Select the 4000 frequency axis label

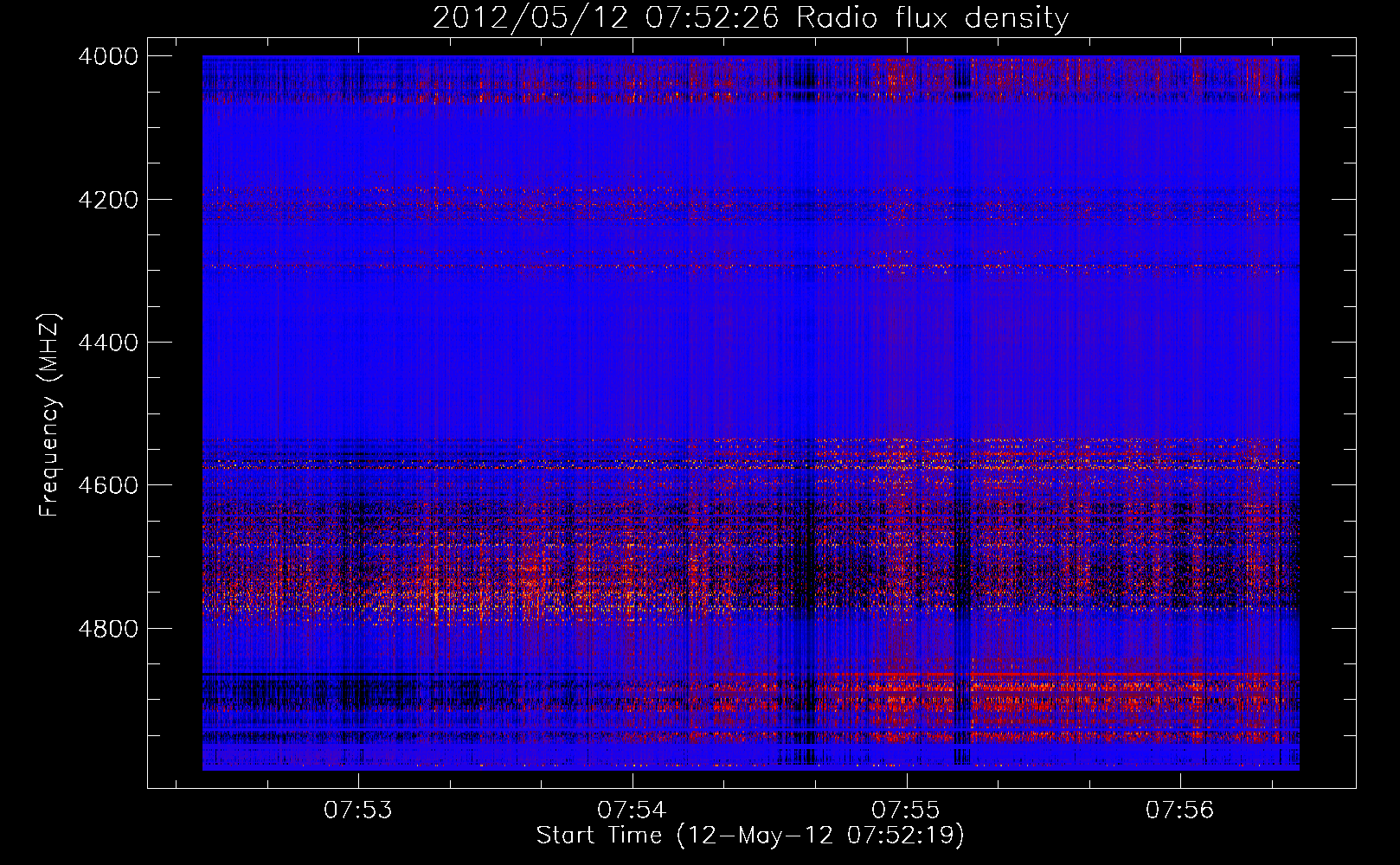pos(108,56)
